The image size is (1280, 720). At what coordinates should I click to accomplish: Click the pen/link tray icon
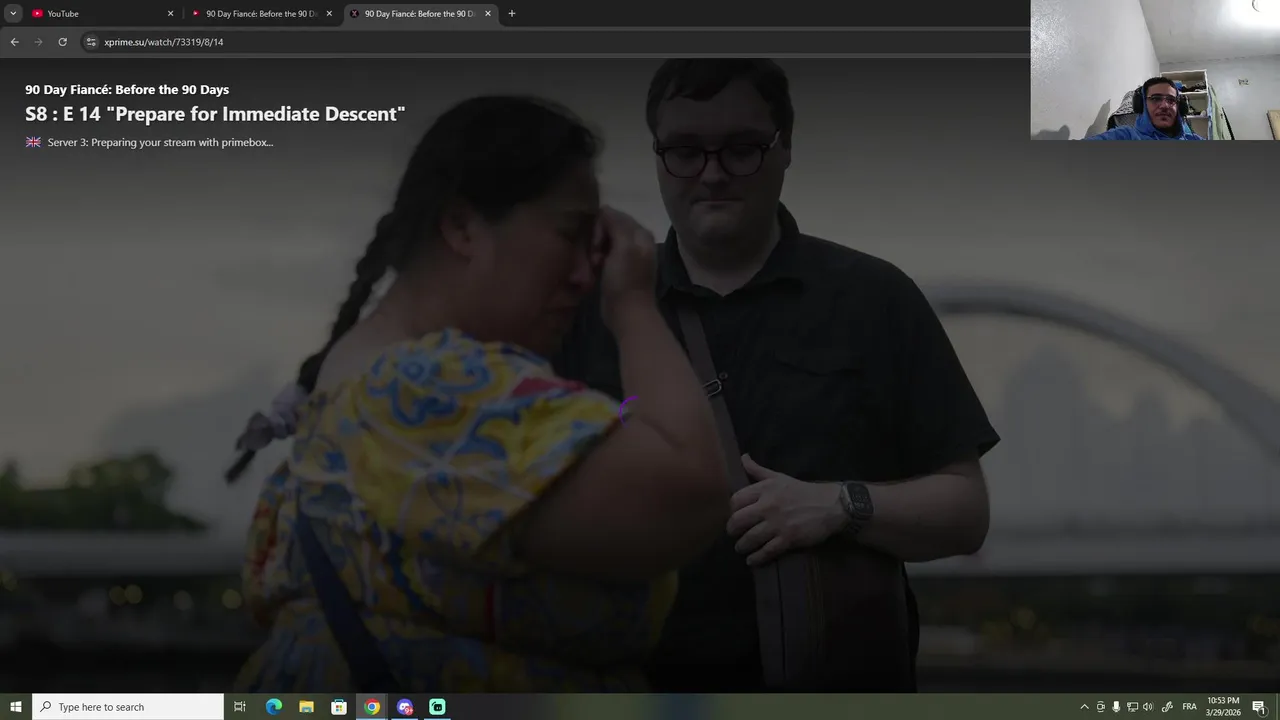point(1167,707)
